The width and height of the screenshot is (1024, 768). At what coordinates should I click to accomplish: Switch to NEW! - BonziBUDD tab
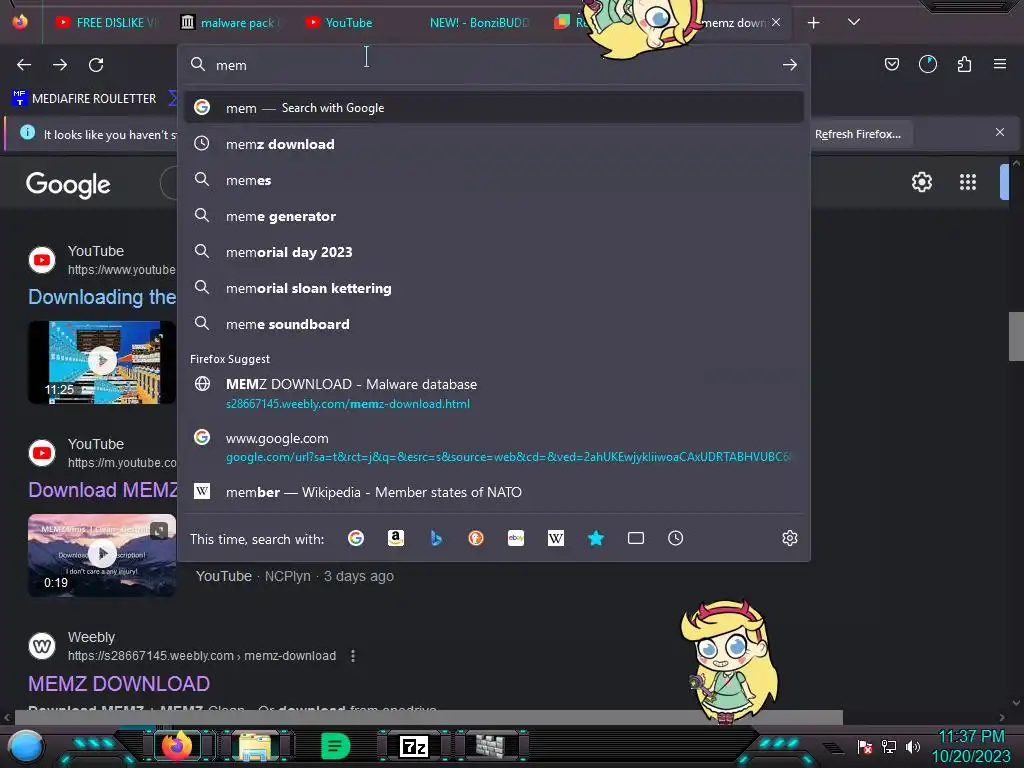click(479, 23)
